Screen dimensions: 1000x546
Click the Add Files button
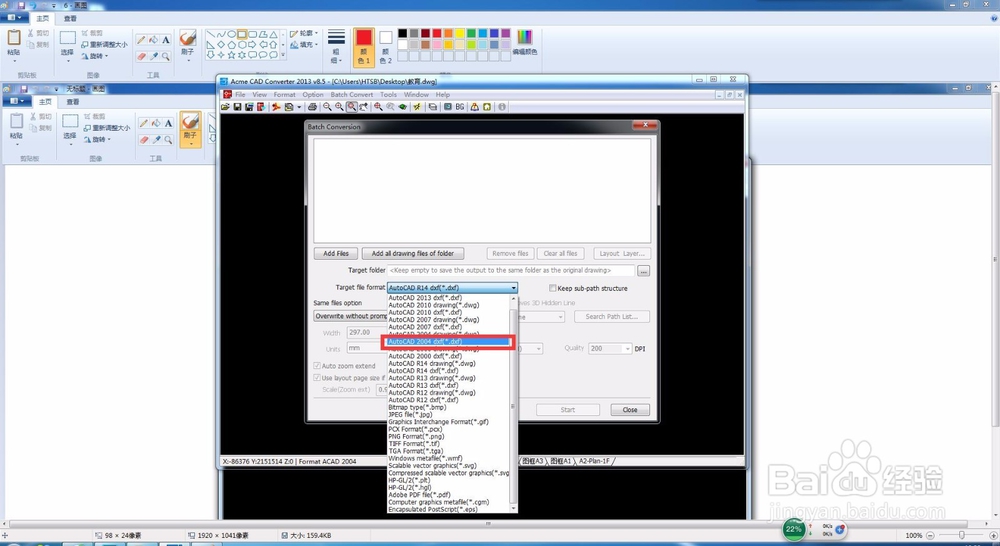pyautogui.click(x=335, y=253)
